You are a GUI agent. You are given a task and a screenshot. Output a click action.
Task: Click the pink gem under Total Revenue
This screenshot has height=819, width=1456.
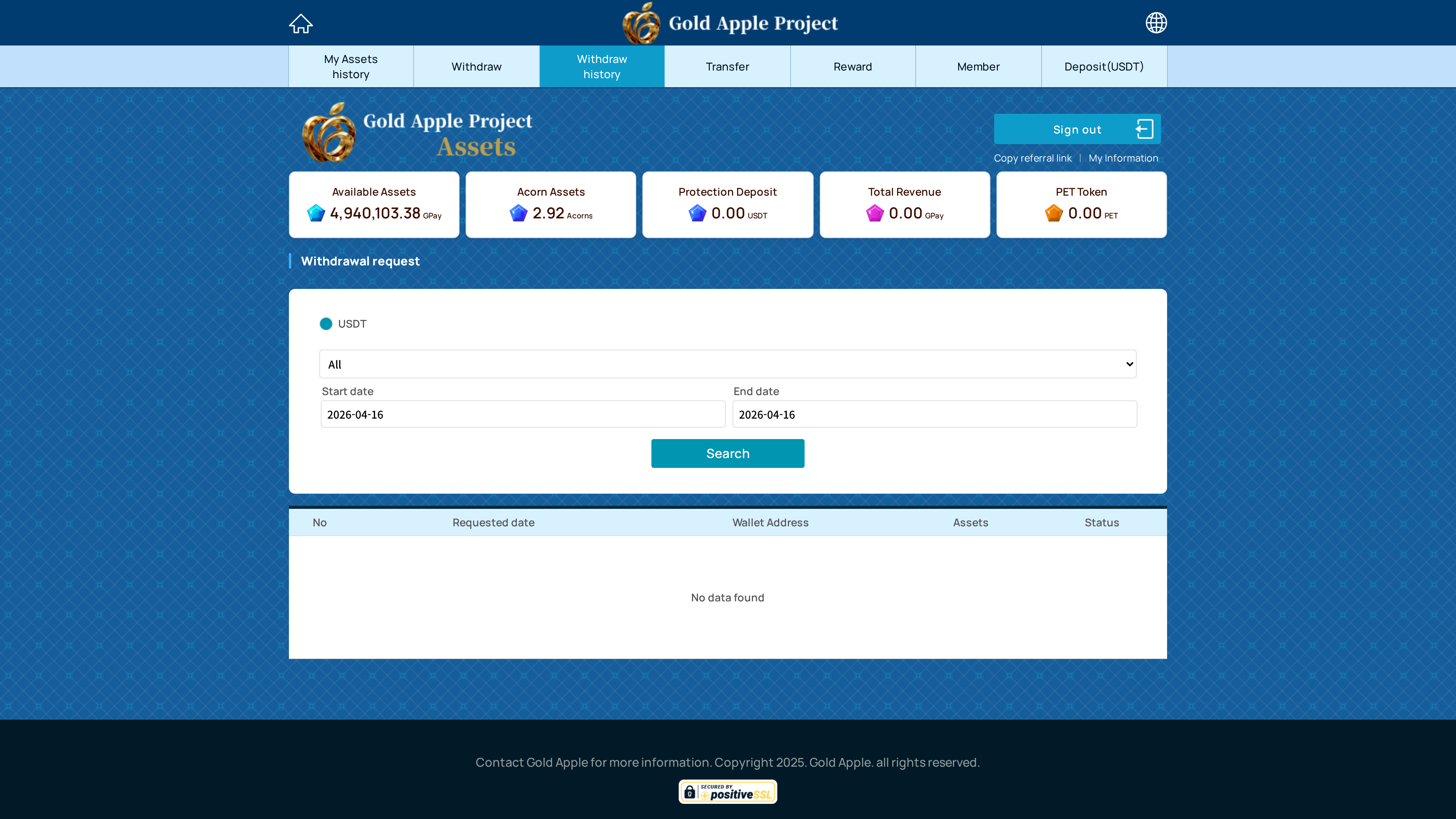click(874, 213)
